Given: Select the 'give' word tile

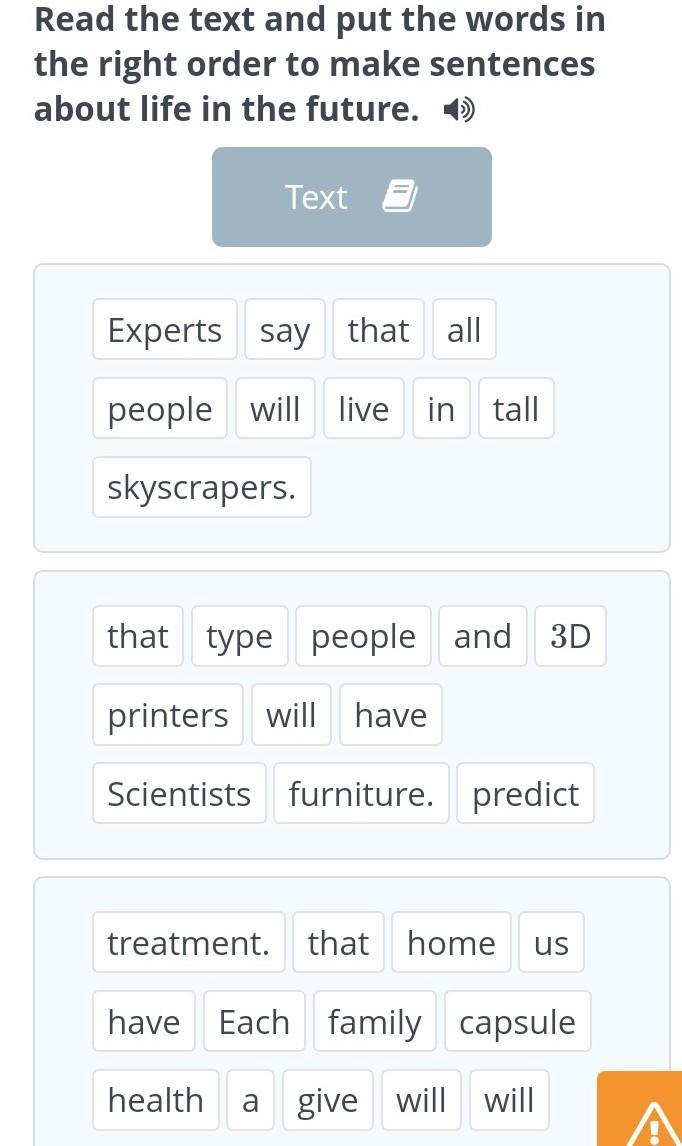Looking at the screenshot, I should (x=327, y=1100).
